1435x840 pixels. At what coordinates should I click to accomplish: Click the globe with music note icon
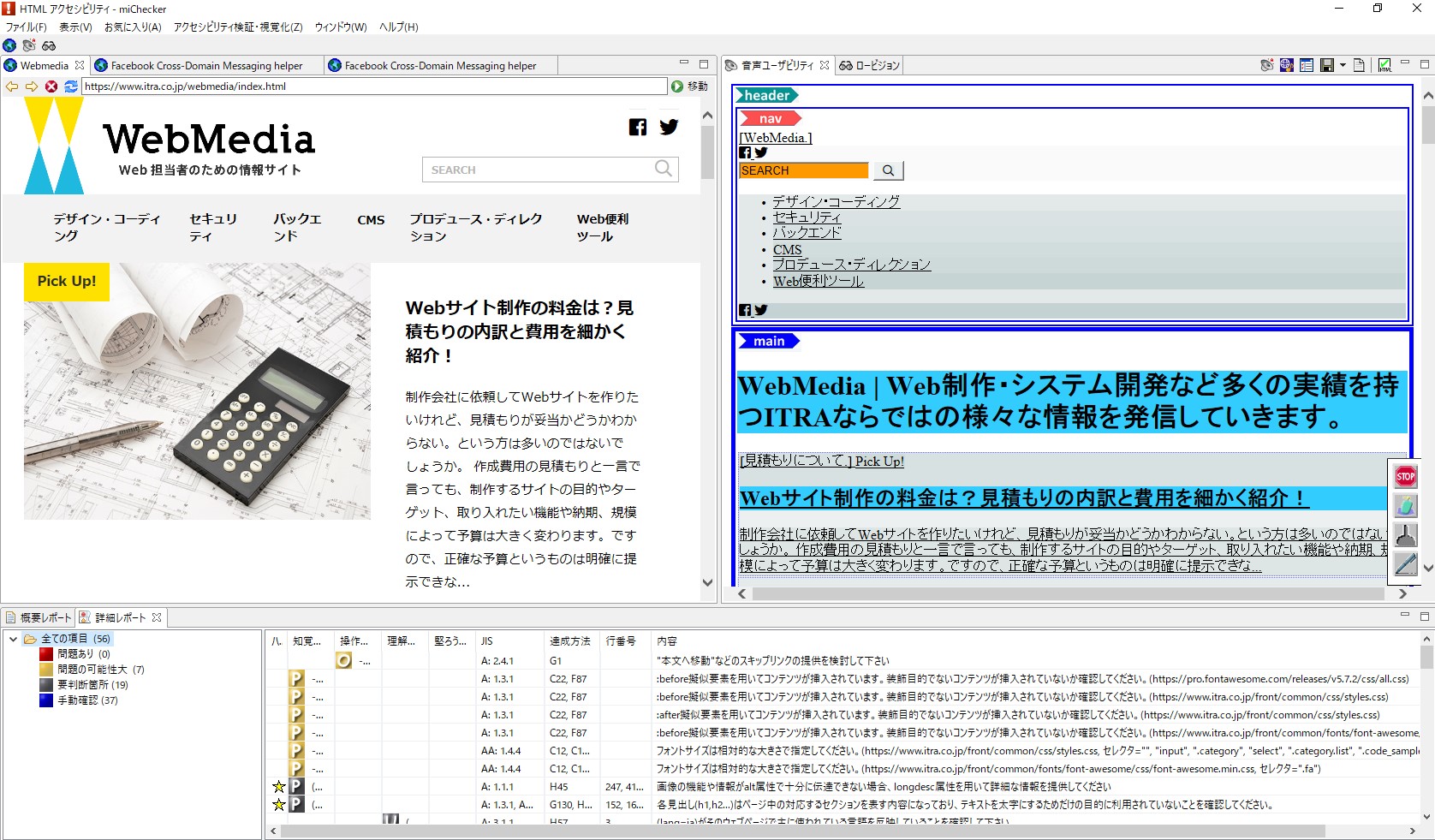click(1287, 65)
